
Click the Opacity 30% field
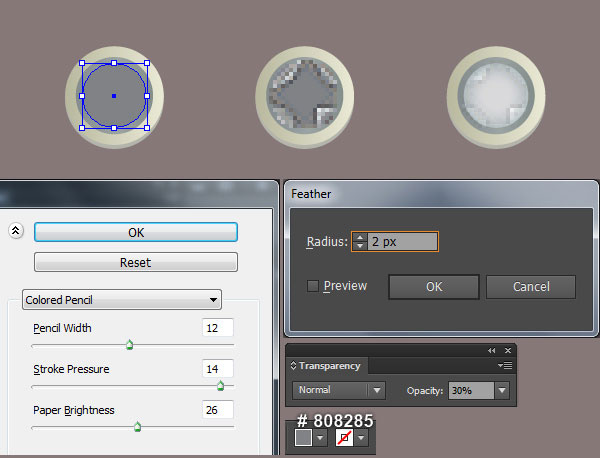[471, 390]
